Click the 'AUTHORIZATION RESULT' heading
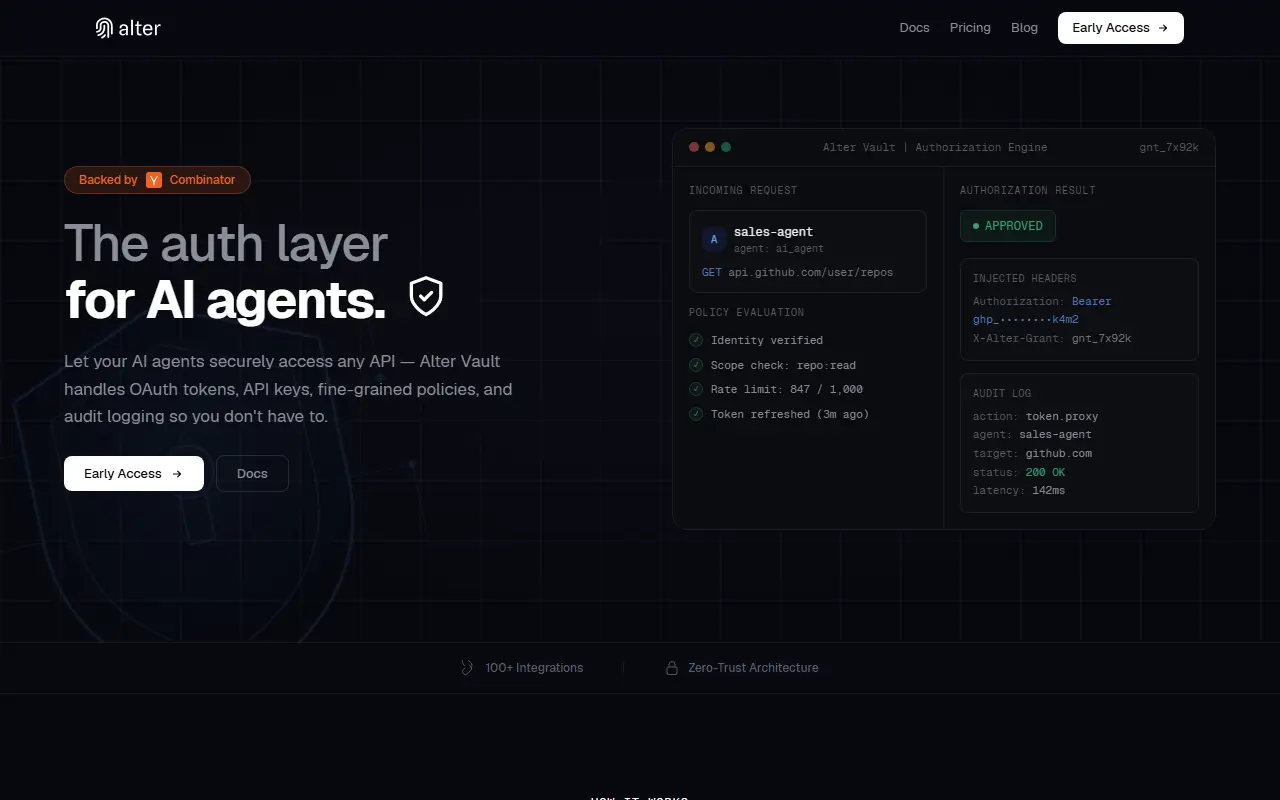 pyautogui.click(x=1028, y=190)
